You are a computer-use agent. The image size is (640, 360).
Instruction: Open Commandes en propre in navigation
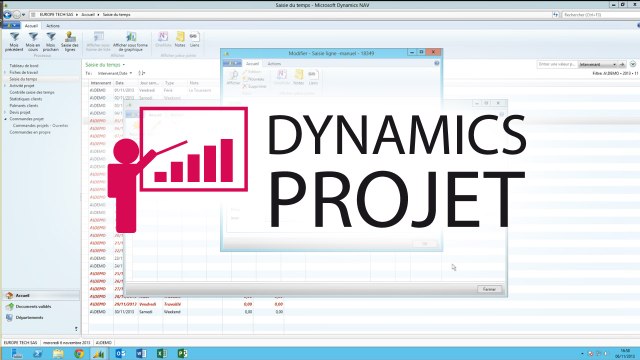tap(30, 132)
